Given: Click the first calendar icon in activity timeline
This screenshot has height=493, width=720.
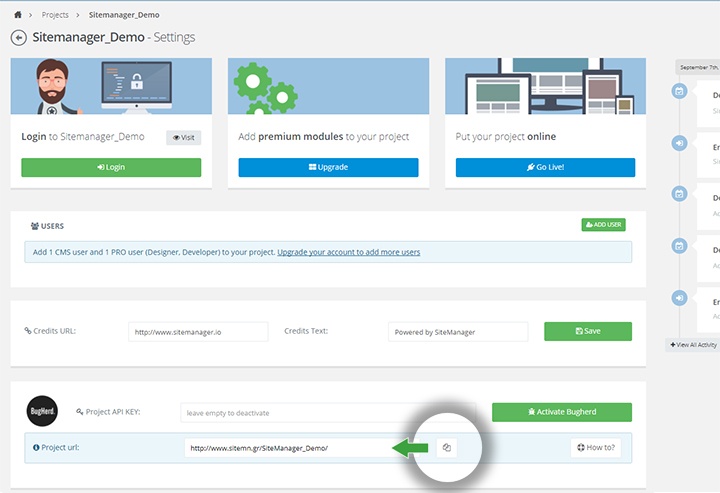Looking at the screenshot, I should pos(680,91).
